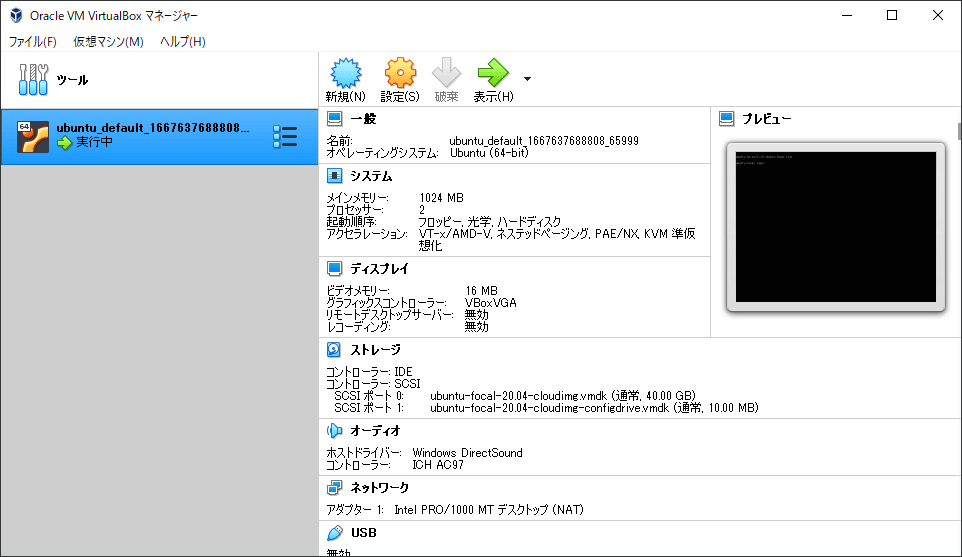Open the USB section heading link
Image resolution: width=962 pixels, height=557 pixels.
(x=364, y=532)
